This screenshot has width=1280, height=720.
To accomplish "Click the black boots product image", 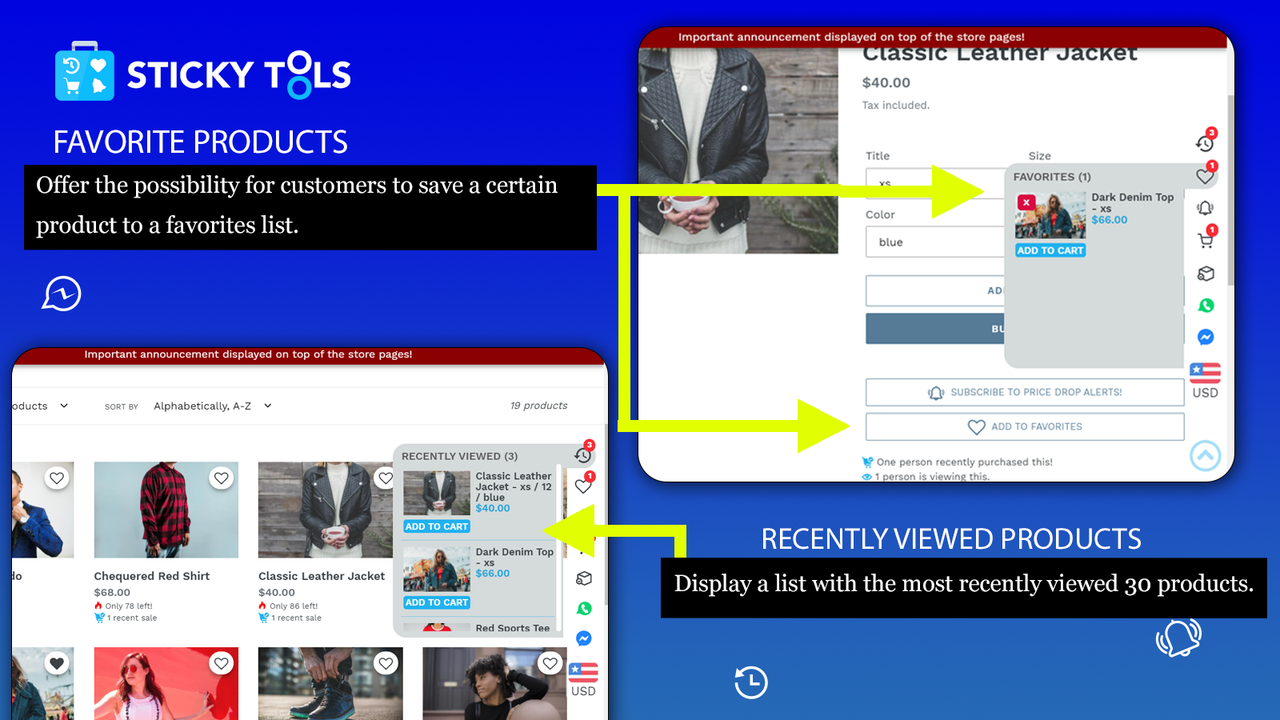I will [x=330, y=683].
